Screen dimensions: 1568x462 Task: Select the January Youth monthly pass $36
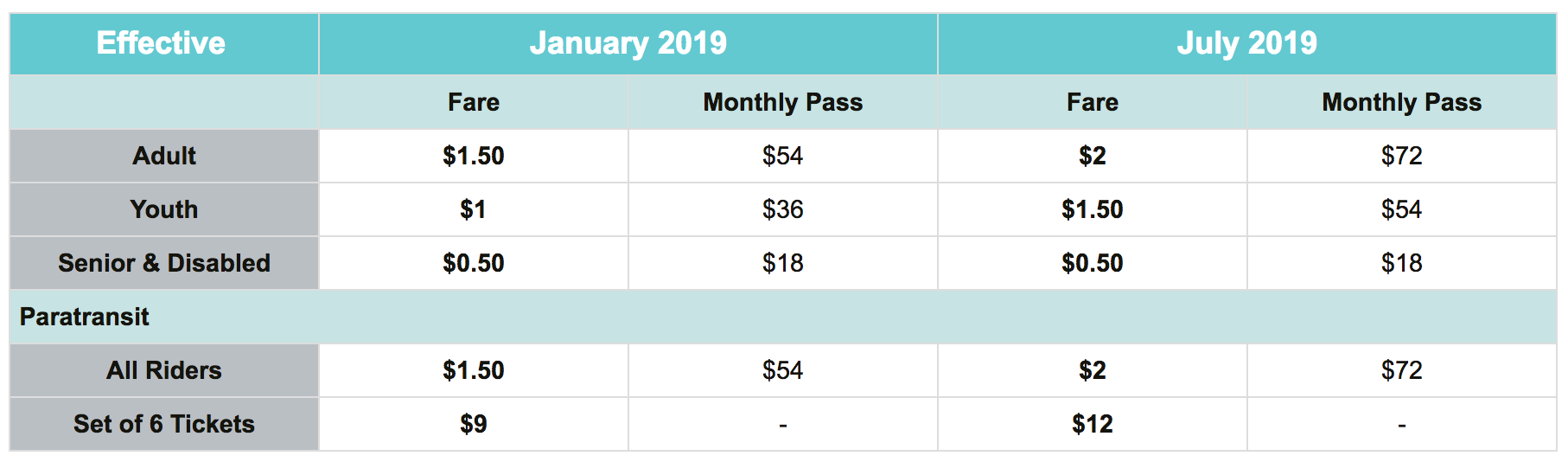782,209
